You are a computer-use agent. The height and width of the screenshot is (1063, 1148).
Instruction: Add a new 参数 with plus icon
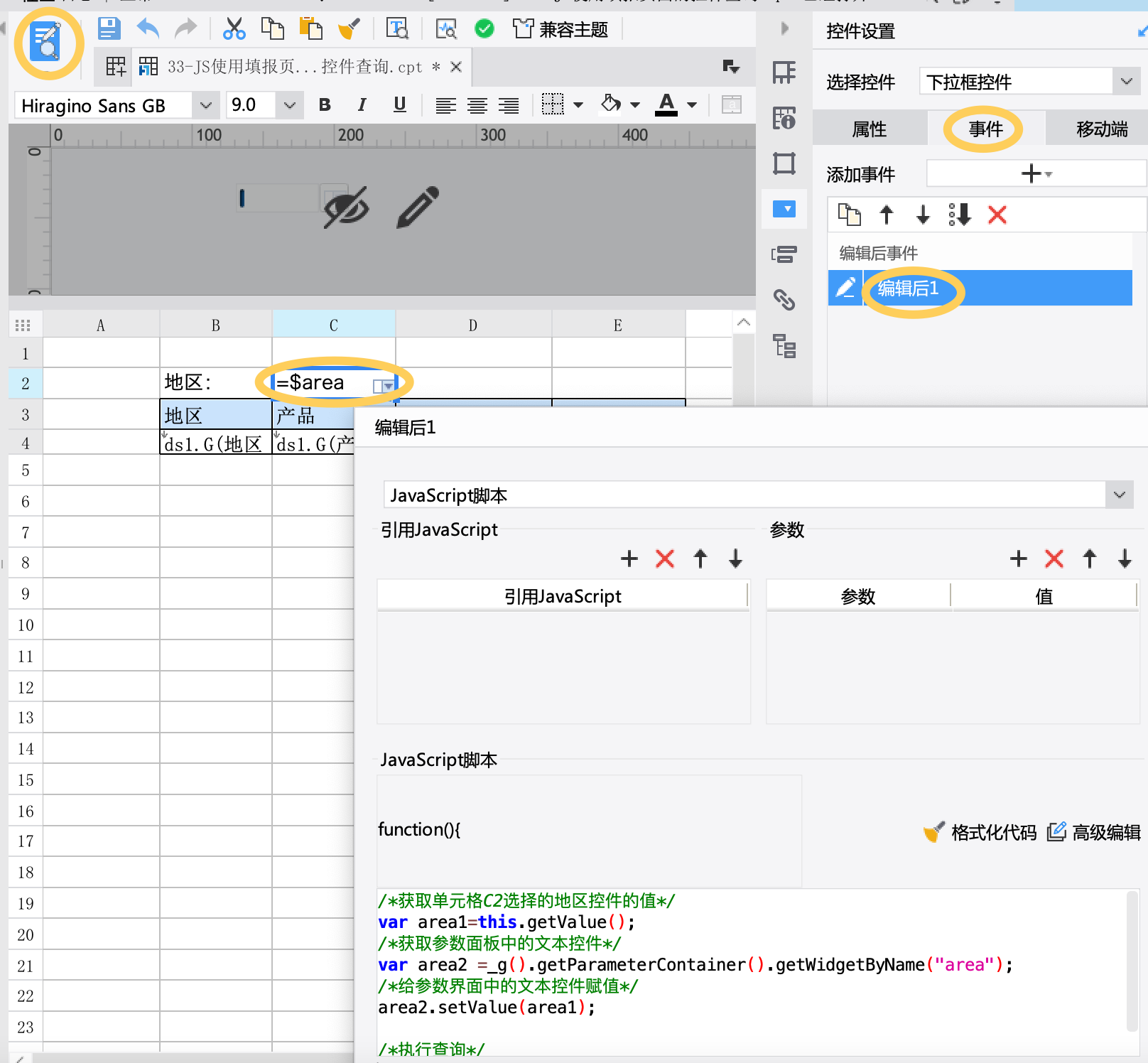[x=1018, y=559]
